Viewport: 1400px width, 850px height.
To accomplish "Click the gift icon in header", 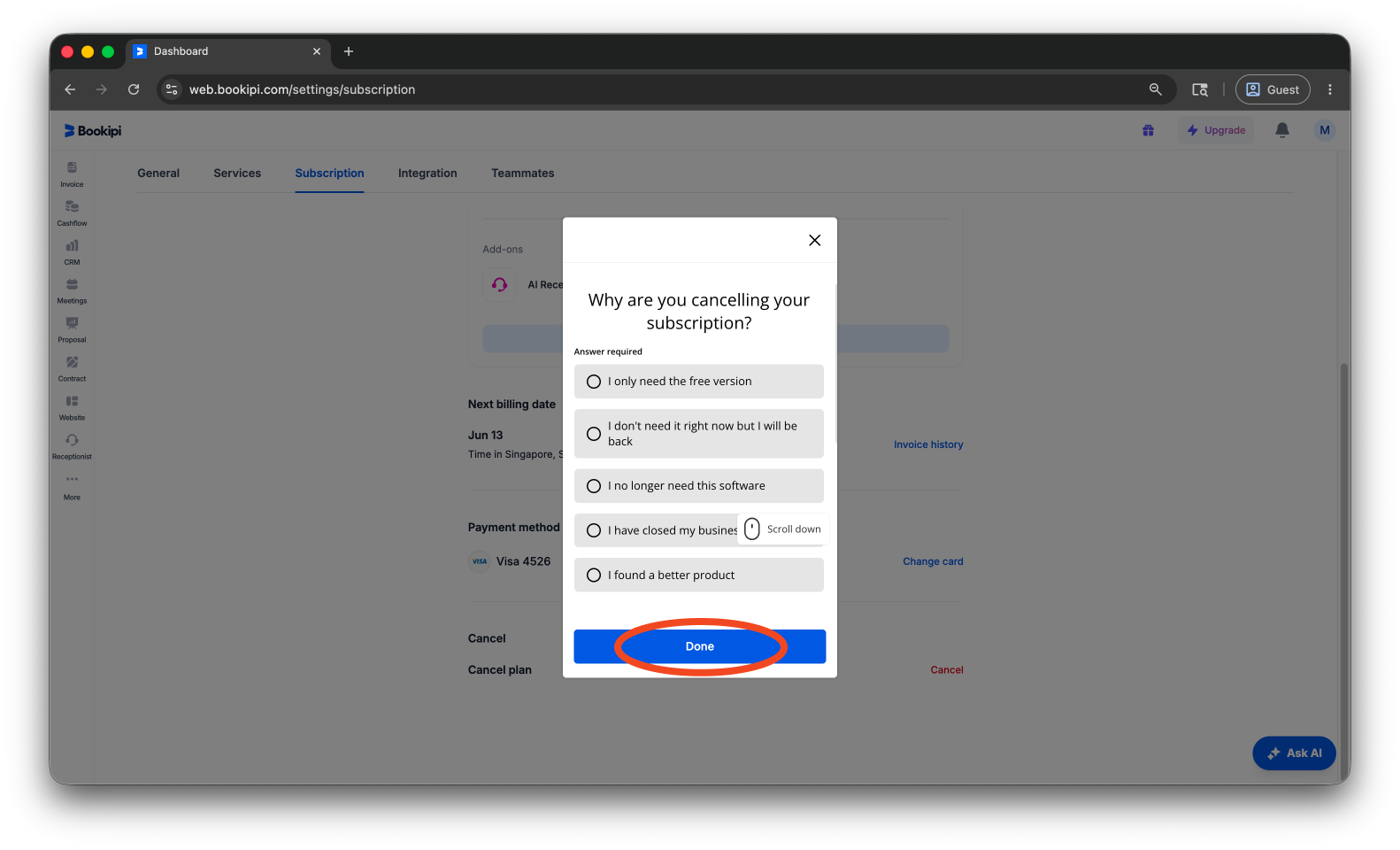I will coord(1148,130).
